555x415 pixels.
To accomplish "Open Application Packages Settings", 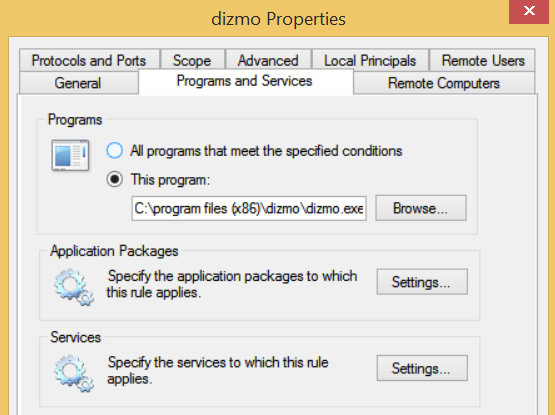I will tap(422, 282).
